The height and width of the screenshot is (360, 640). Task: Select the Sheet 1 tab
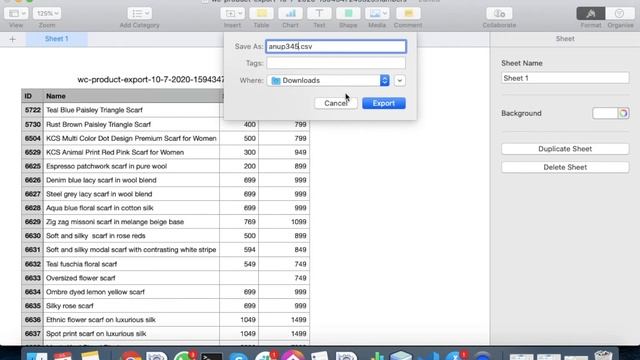point(57,39)
